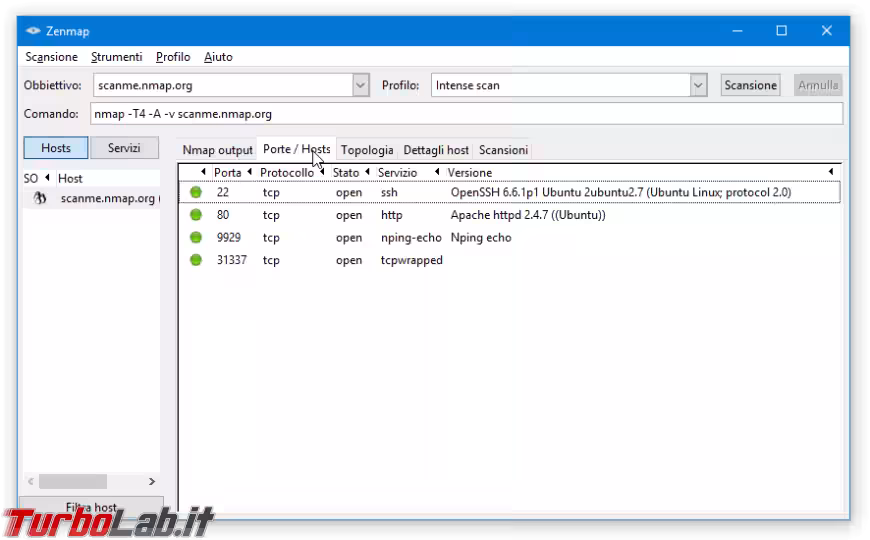Switch to the Dettagli host tab
Viewport: 870px width, 540px height.
tap(436, 150)
